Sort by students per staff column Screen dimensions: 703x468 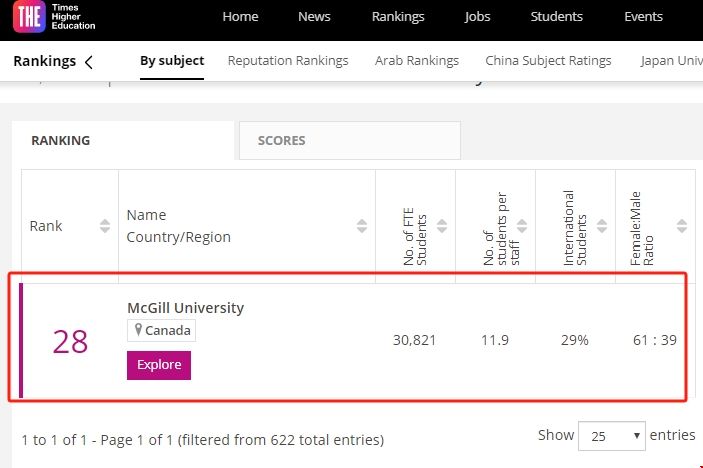click(523, 226)
